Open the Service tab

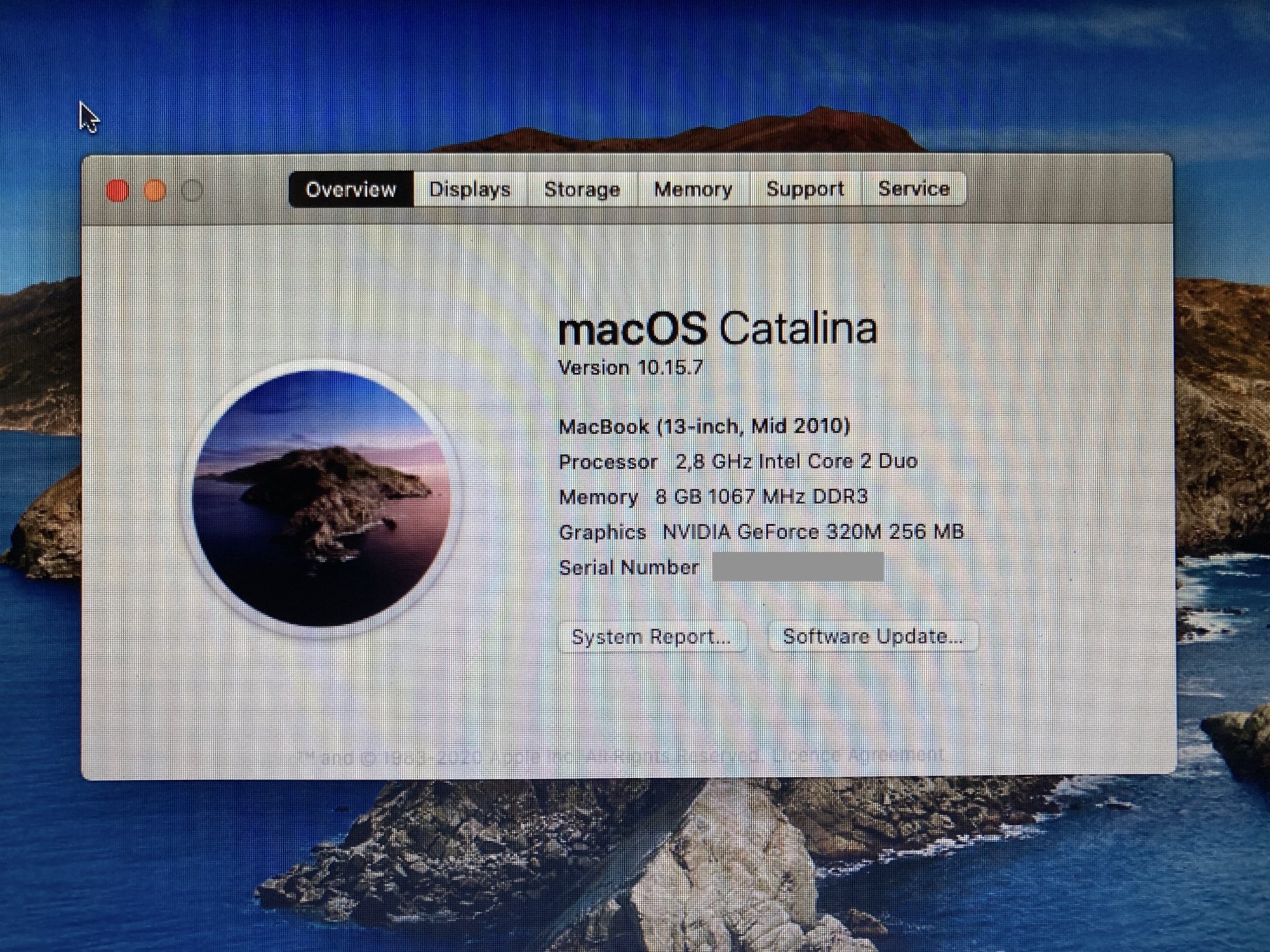(913, 188)
